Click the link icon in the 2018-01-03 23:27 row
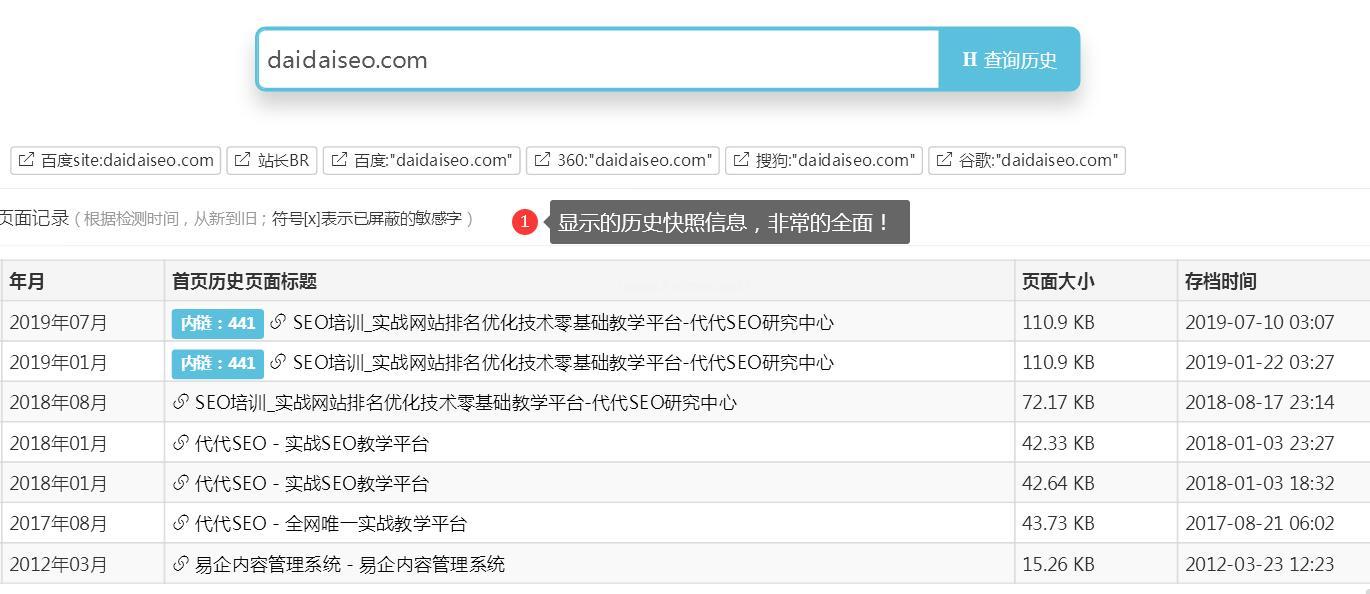The image size is (1370, 594). (181, 443)
